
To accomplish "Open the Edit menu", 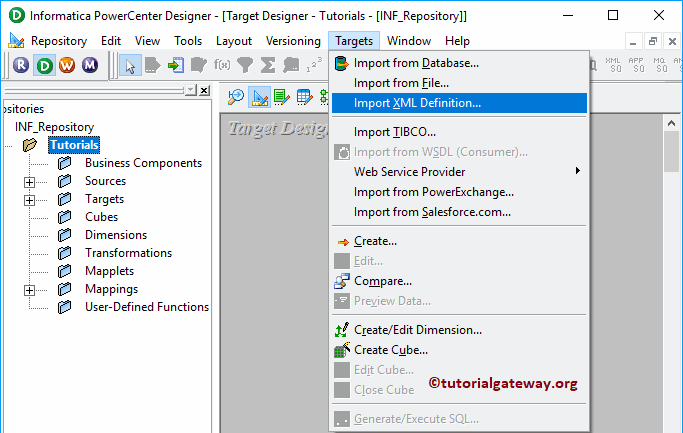I will 111,41.
